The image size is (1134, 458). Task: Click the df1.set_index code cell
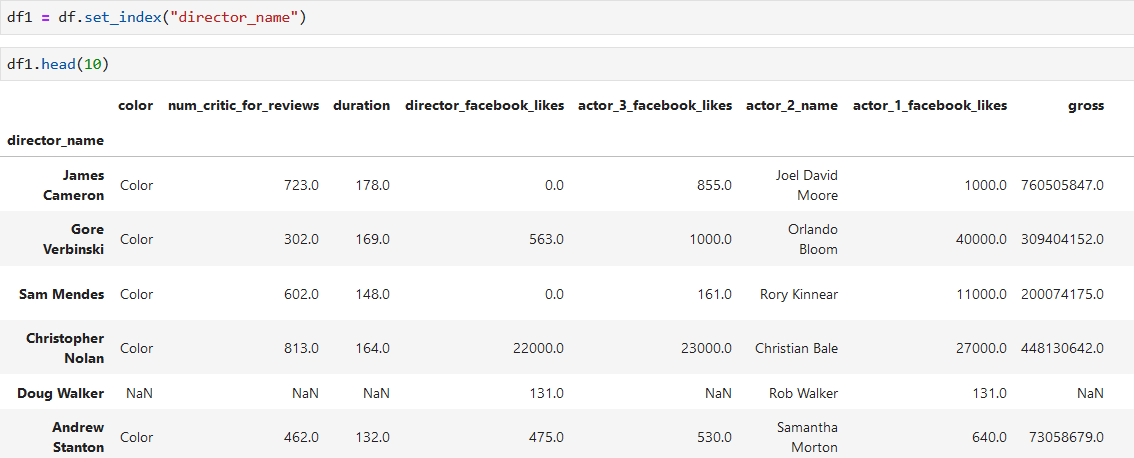(567, 17)
